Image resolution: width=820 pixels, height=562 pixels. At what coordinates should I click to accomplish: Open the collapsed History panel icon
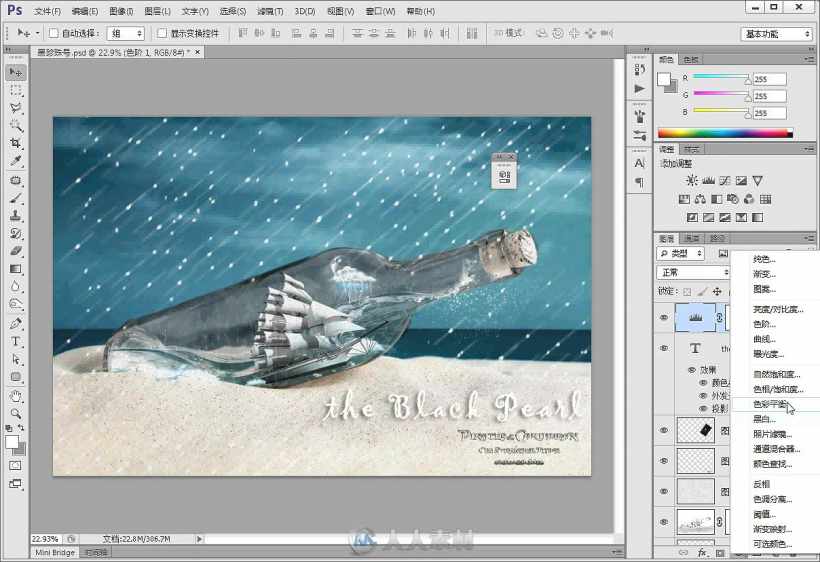click(640, 70)
